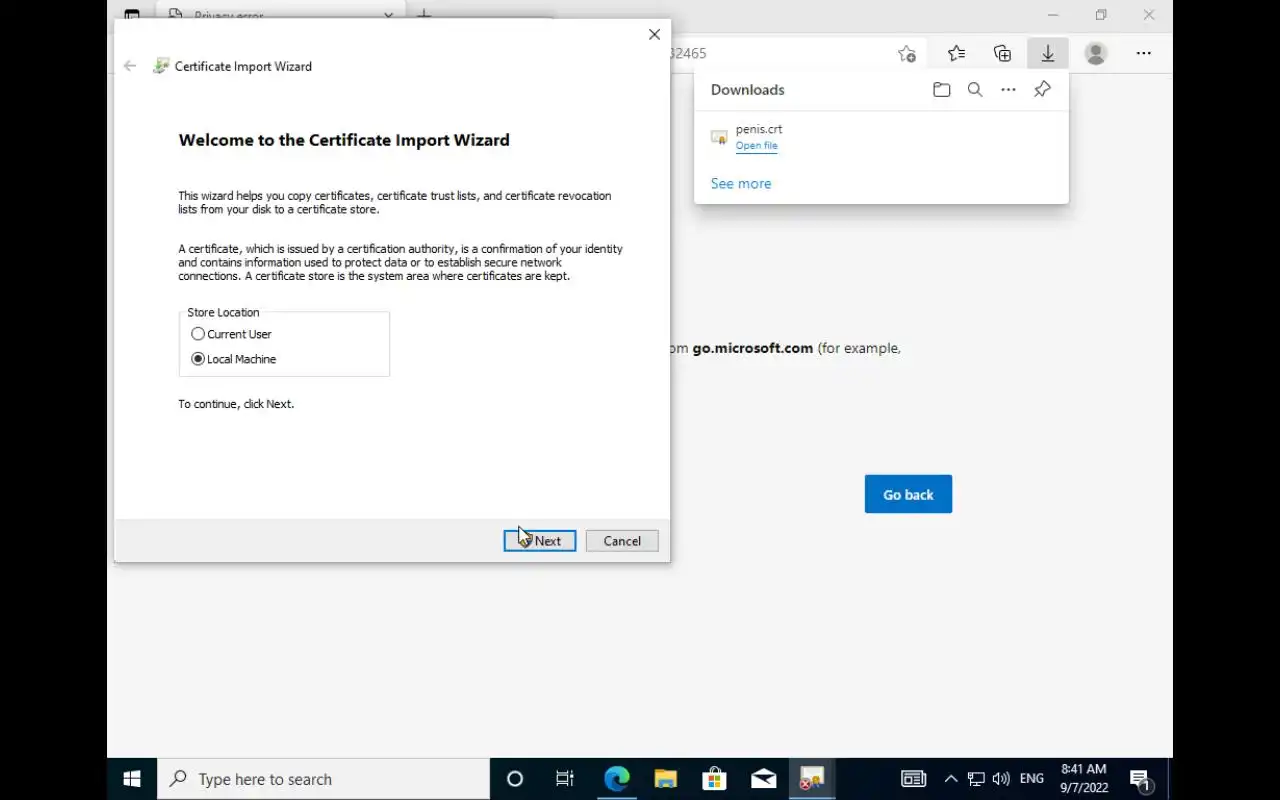Open Microsoft Store from the taskbar
The width and height of the screenshot is (1280, 800).
714,779
